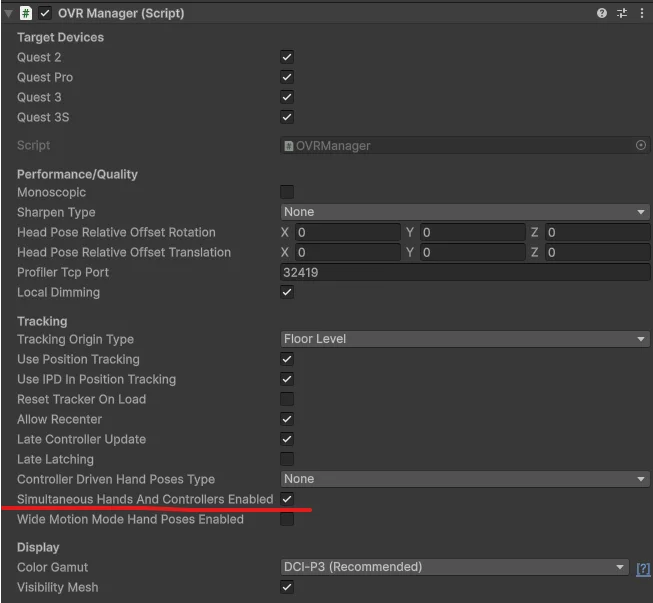Image resolution: width=653 pixels, height=603 pixels.
Task: Click the Sharpen Type label
Action: (x=56, y=212)
